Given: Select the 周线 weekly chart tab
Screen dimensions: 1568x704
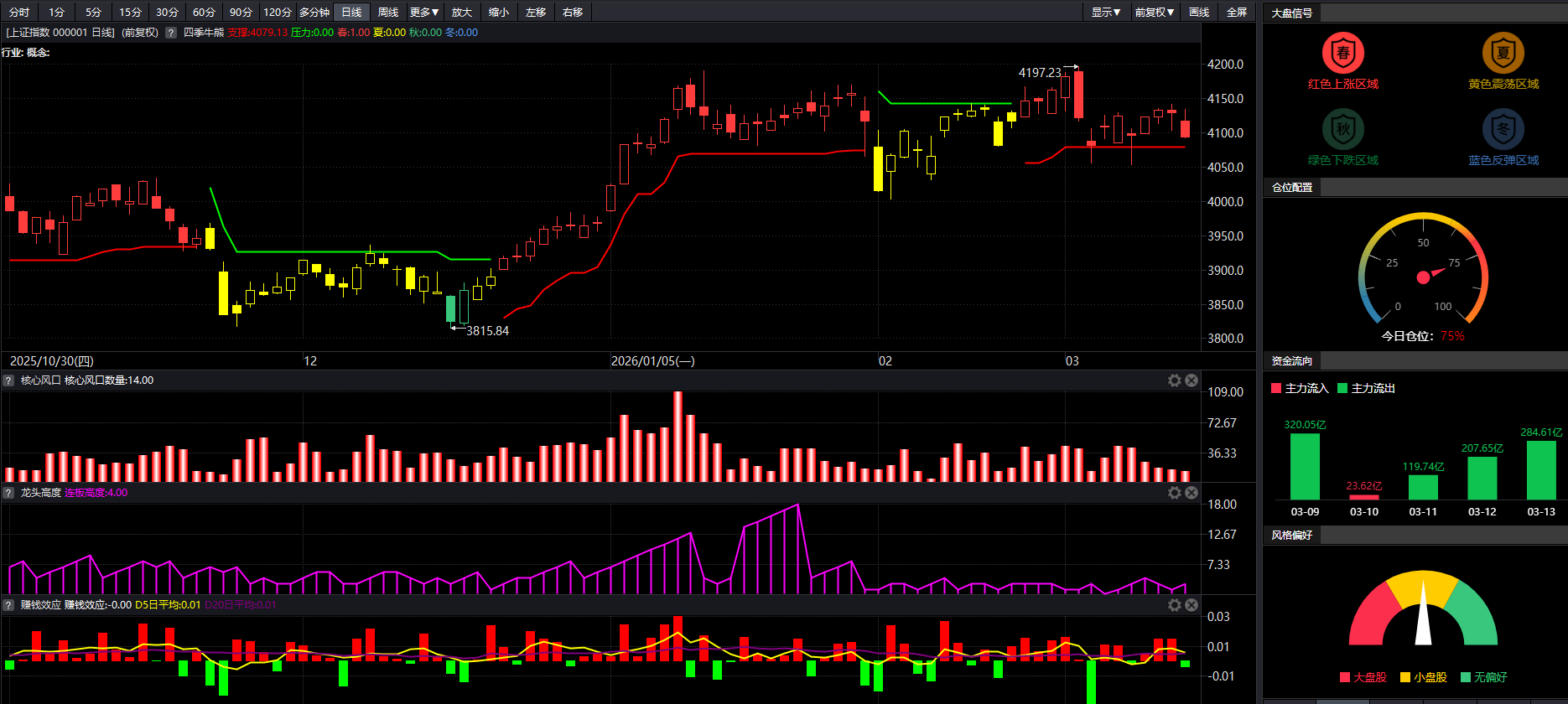Looking at the screenshot, I should point(388,12).
